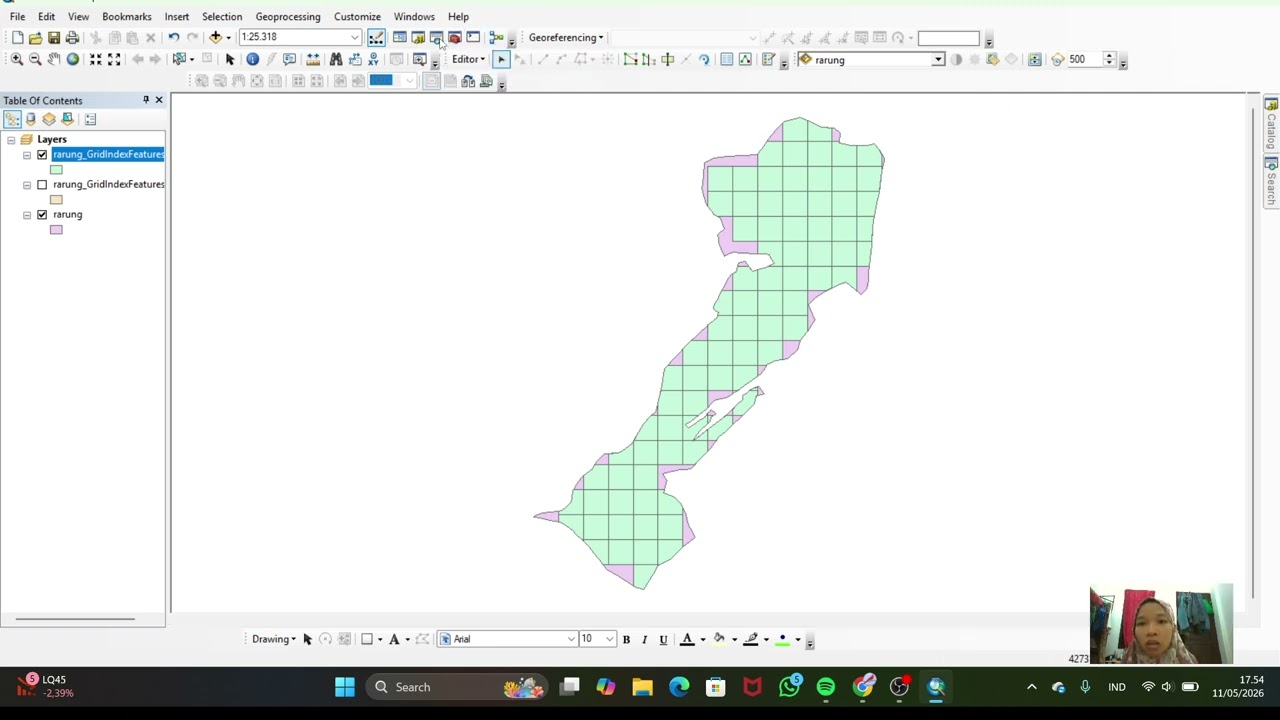Select the Measure tool
1280x720 pixels.
click(x=313, y=60)
